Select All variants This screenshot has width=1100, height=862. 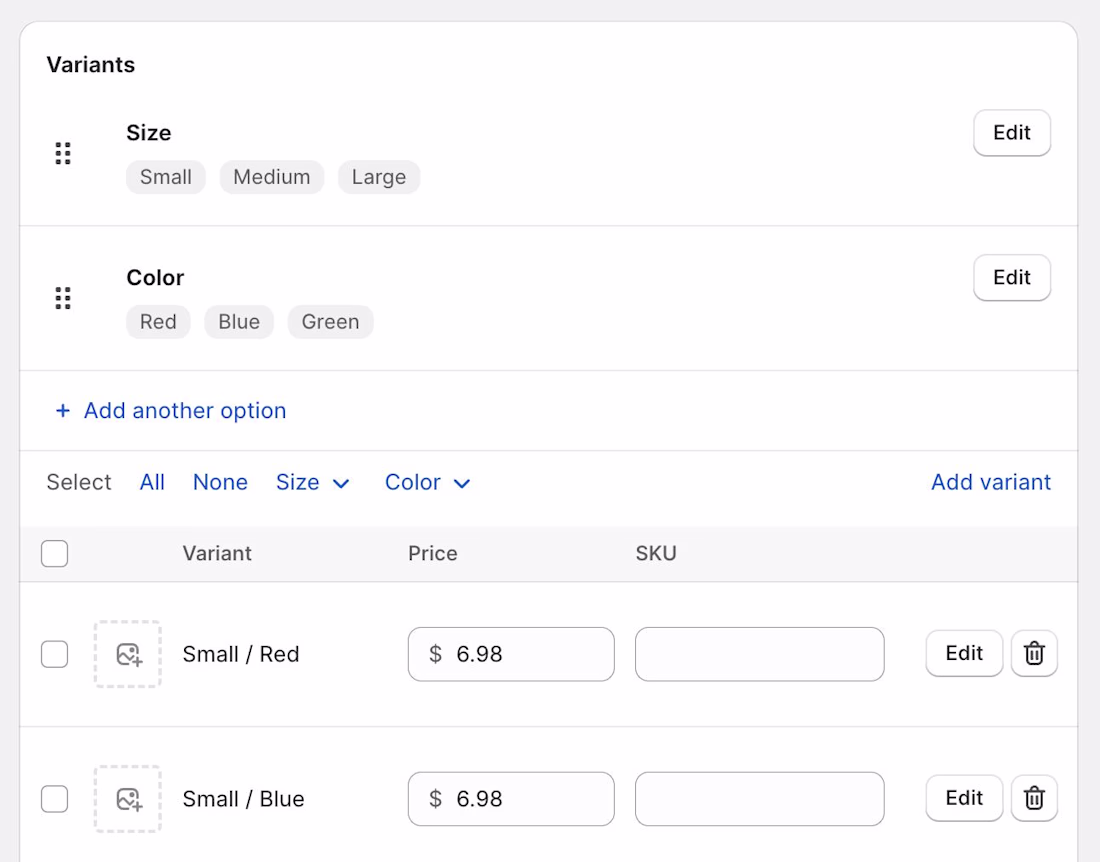[x=152, y=483]
